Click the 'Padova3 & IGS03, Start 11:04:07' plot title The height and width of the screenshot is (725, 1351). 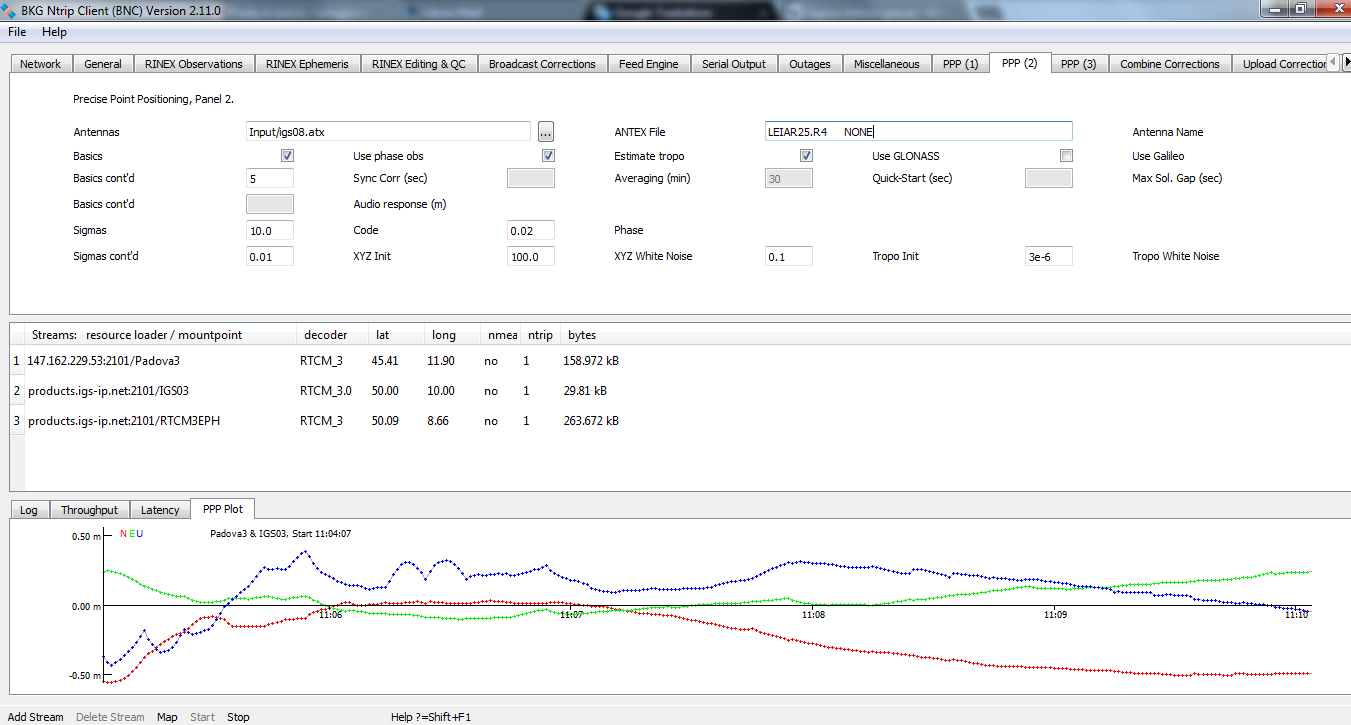click(x=281, y=533)
